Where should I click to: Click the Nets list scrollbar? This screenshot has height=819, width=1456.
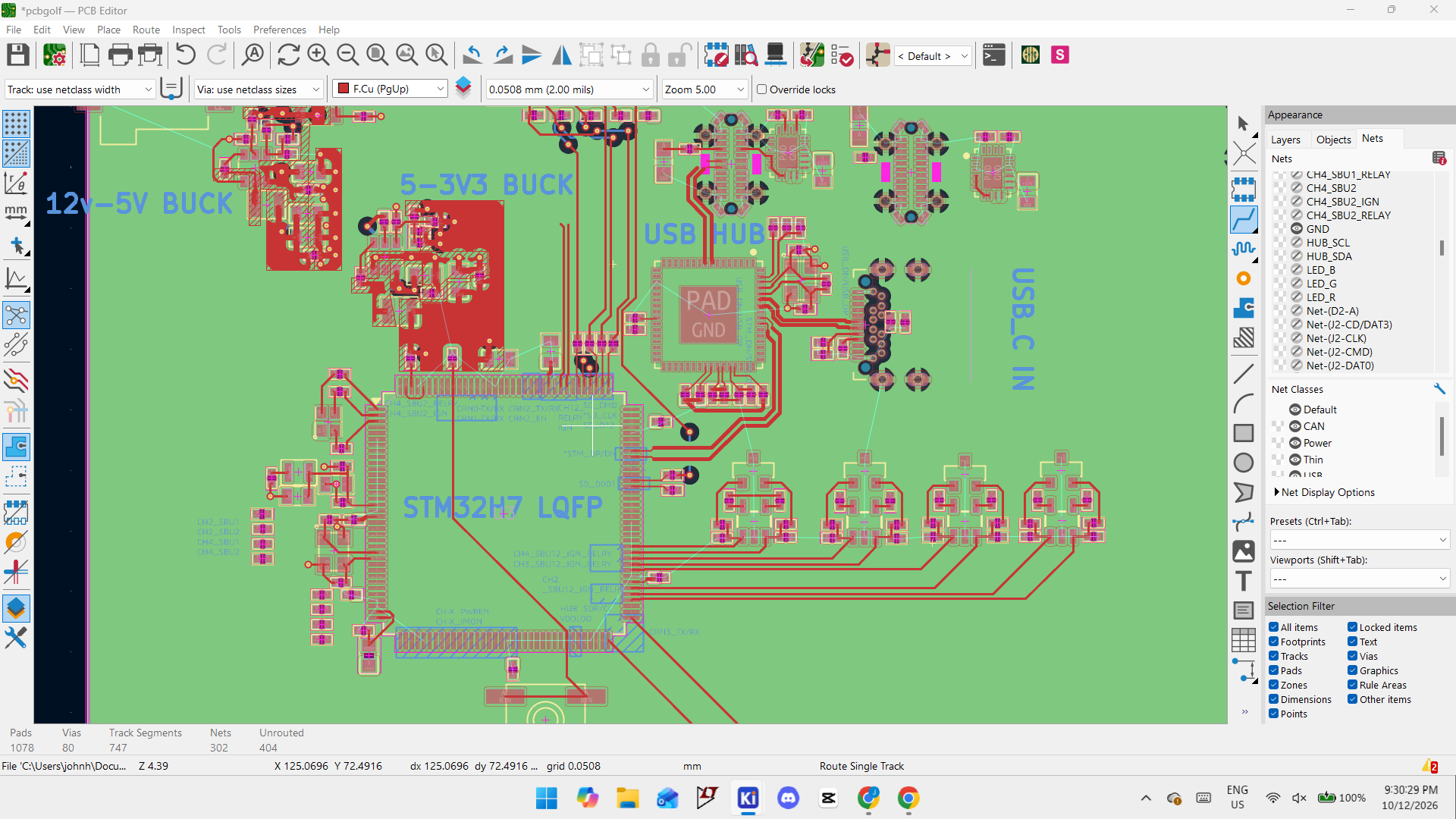tap(1442, 248)
